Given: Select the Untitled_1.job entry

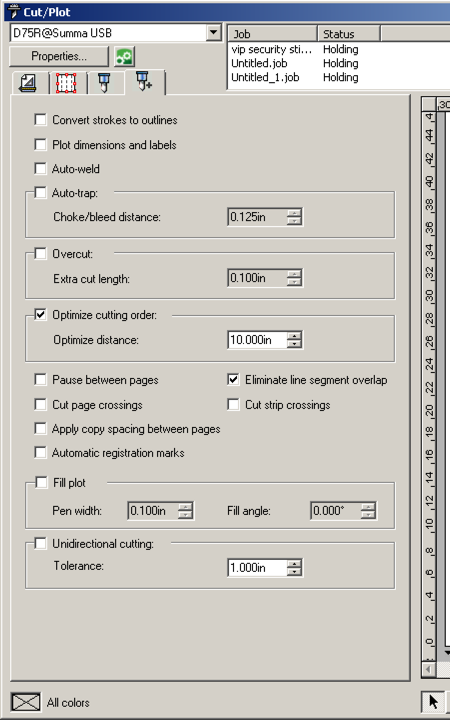Looking at the screenshot, I should pyautogui.click(x=265, y=77).
